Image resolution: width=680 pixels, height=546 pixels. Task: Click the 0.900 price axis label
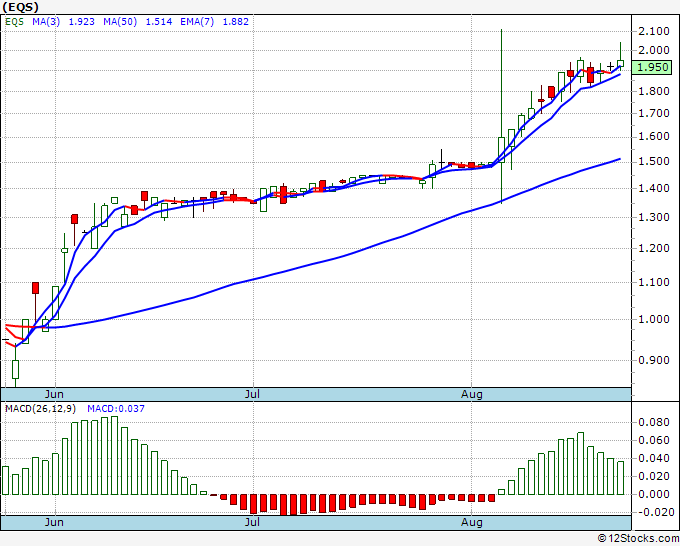(654, 360)
